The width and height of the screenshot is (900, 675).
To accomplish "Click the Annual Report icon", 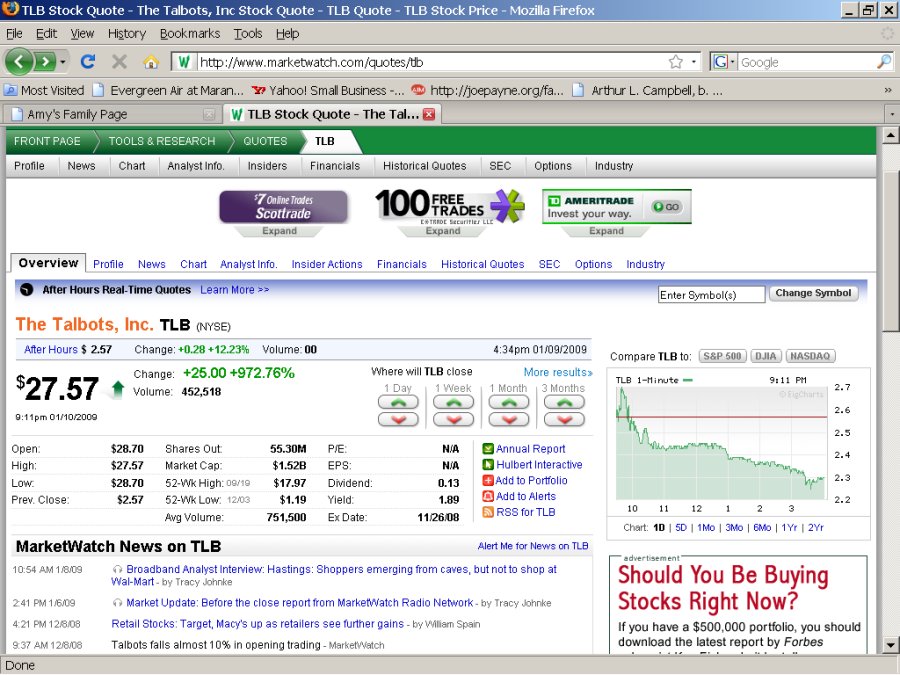I will (x=488, y=449).
